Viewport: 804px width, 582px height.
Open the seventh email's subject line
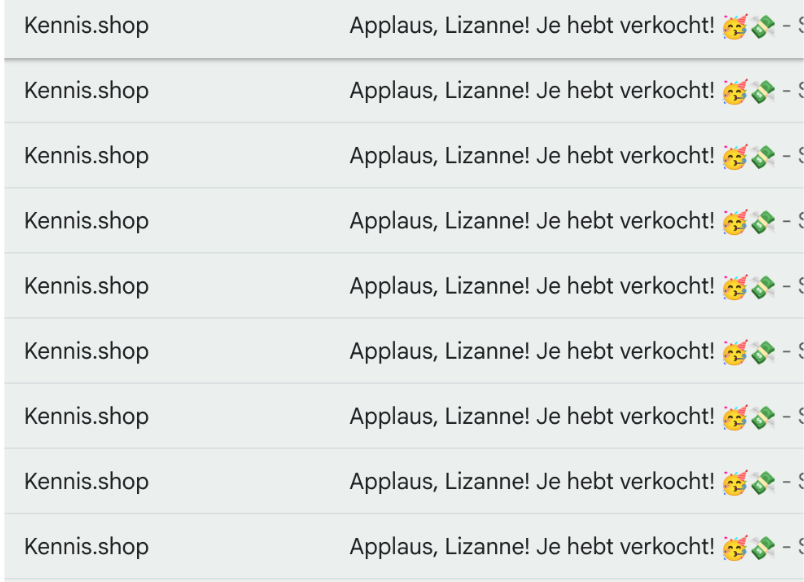coord(532,416)
